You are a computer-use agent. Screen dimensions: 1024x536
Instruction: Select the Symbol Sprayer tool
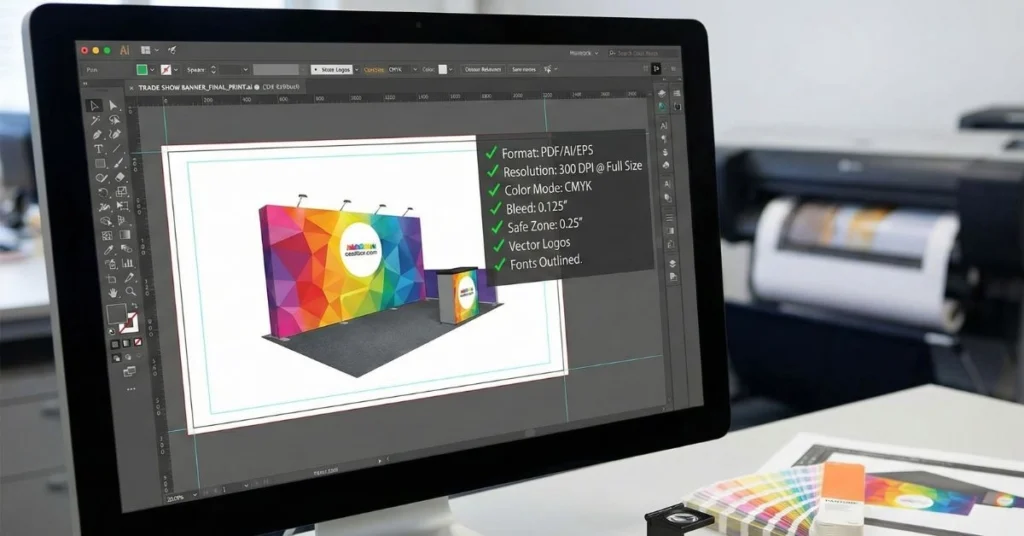click(110, 264)
